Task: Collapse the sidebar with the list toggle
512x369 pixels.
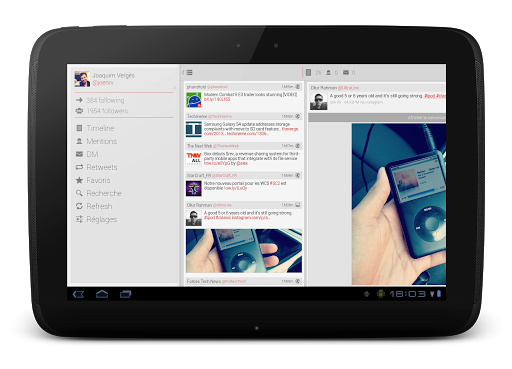Action: point(188,72)
